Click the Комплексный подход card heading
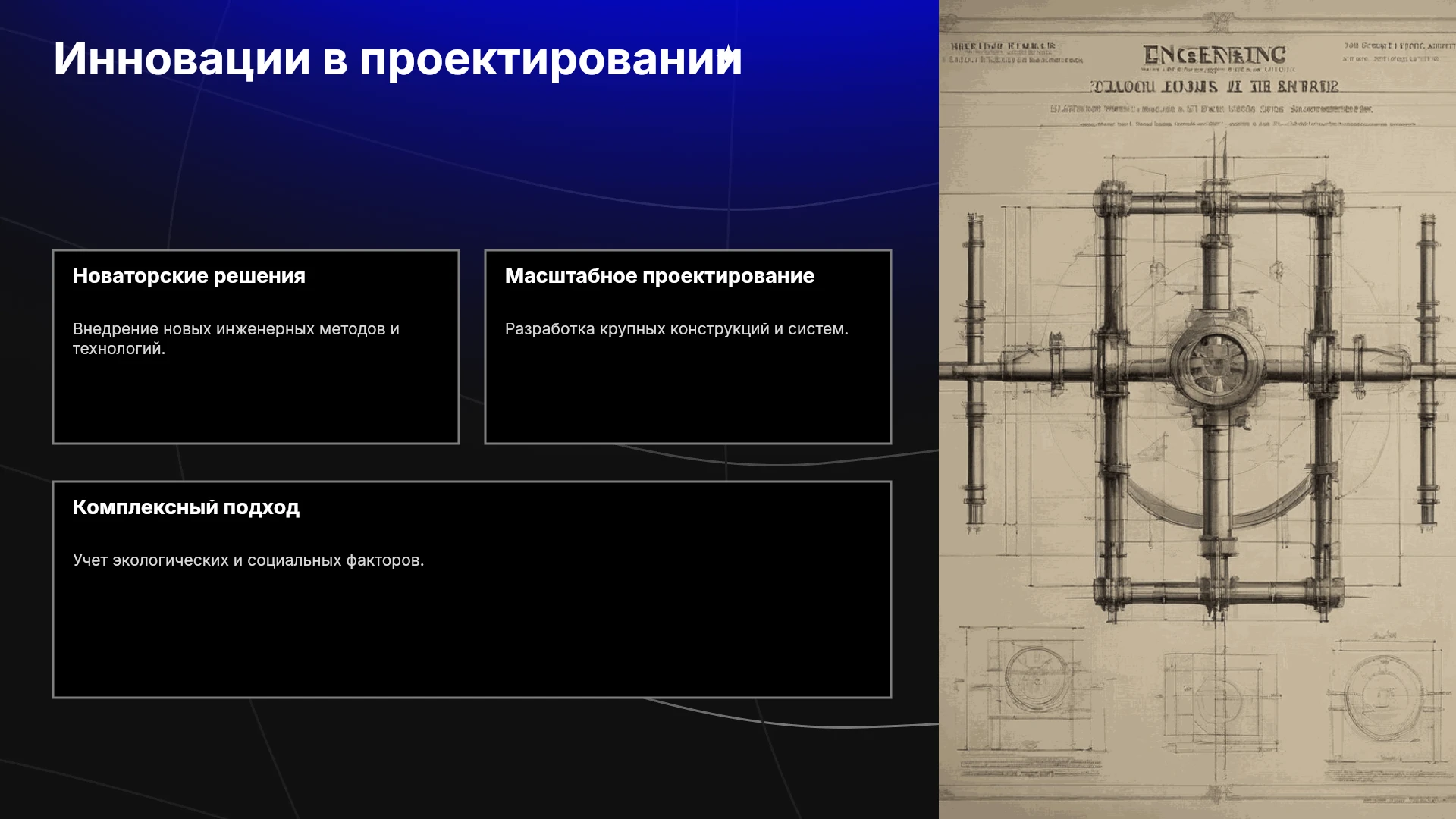1456x819 pixels. 186,507
